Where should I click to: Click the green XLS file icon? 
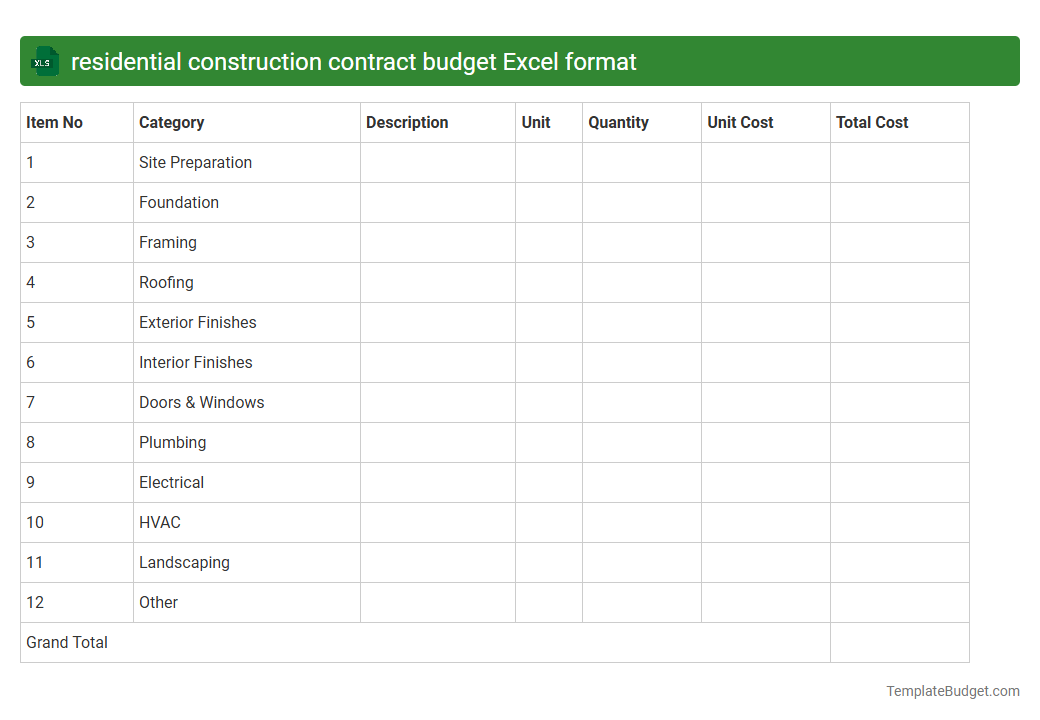(44, 61)
